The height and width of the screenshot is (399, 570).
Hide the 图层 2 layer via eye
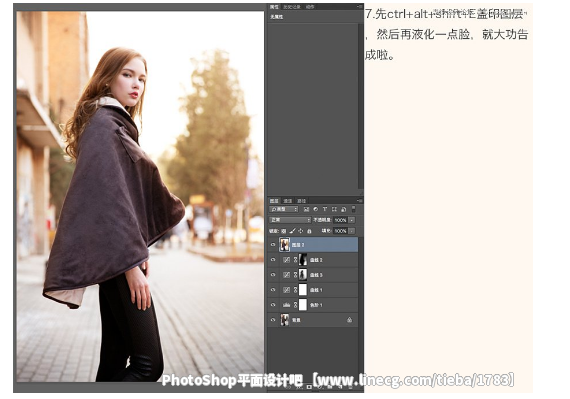(x=273, y=245)
